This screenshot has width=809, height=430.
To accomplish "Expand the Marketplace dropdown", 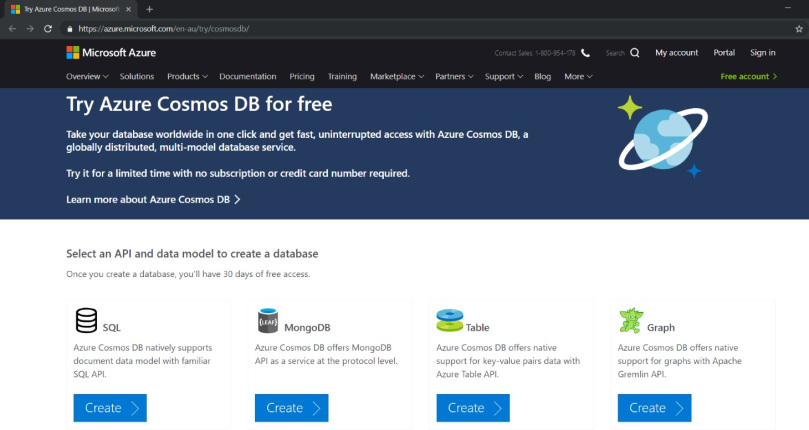I will click(x=397, y=76).
